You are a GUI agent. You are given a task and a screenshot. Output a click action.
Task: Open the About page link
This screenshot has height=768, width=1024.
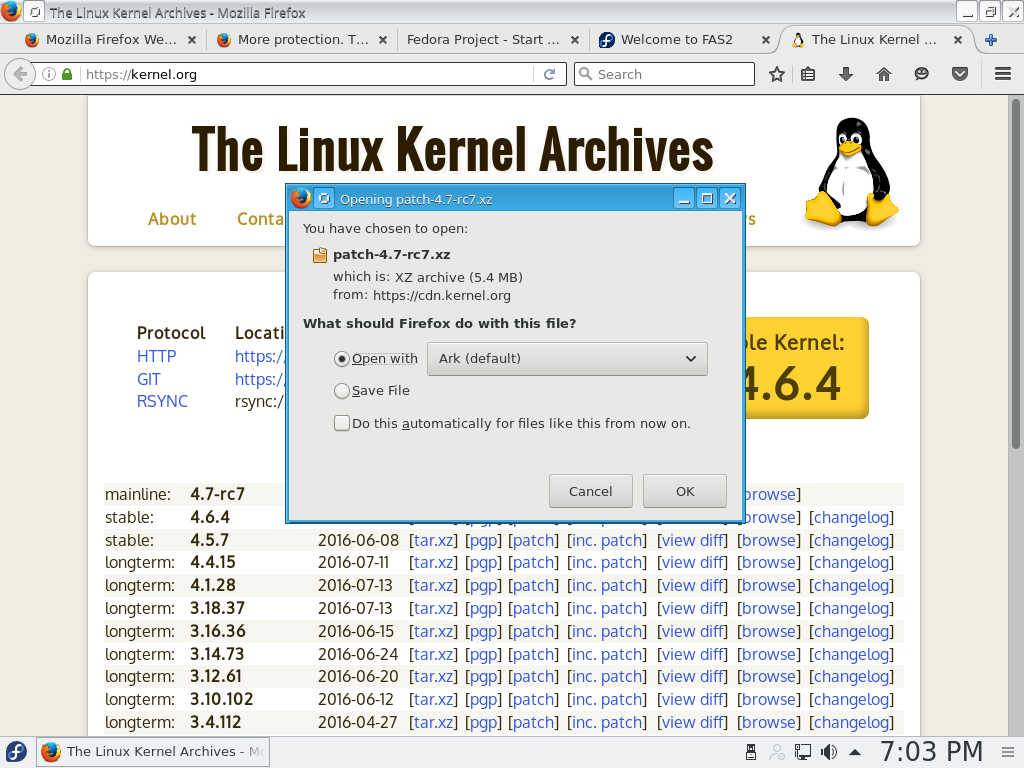click(x=172, y=219)
